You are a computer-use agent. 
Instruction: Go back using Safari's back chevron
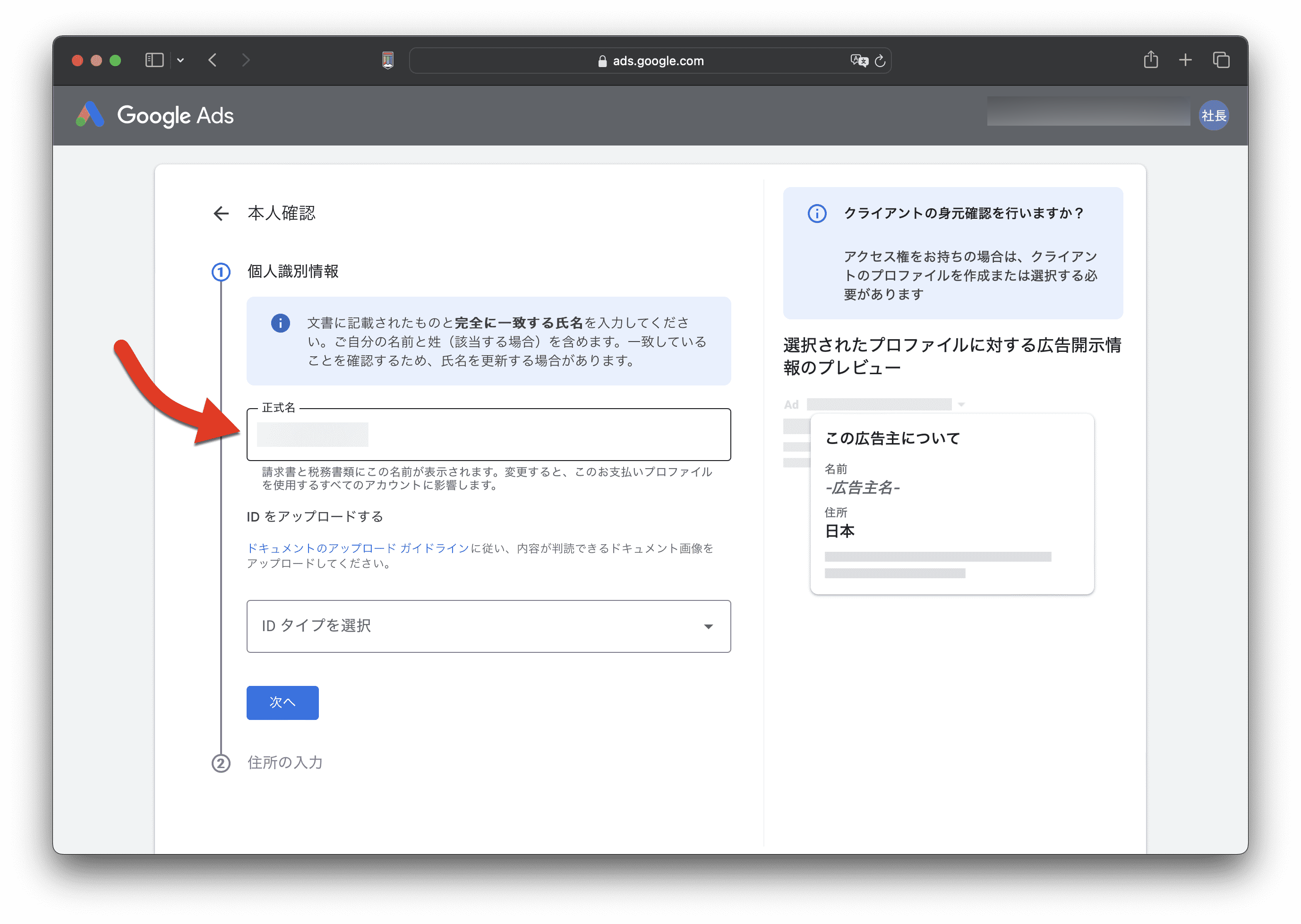click(x=213, y=60)
